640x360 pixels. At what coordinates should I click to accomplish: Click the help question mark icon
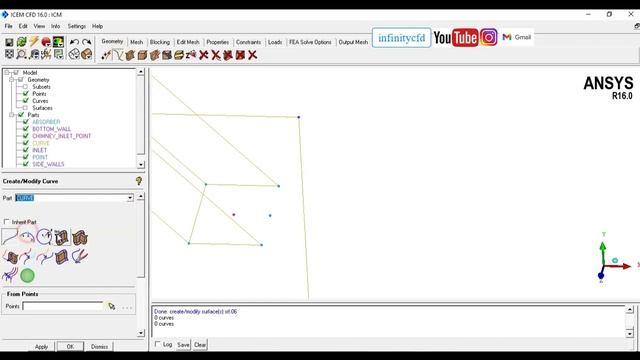click(139, 181)
